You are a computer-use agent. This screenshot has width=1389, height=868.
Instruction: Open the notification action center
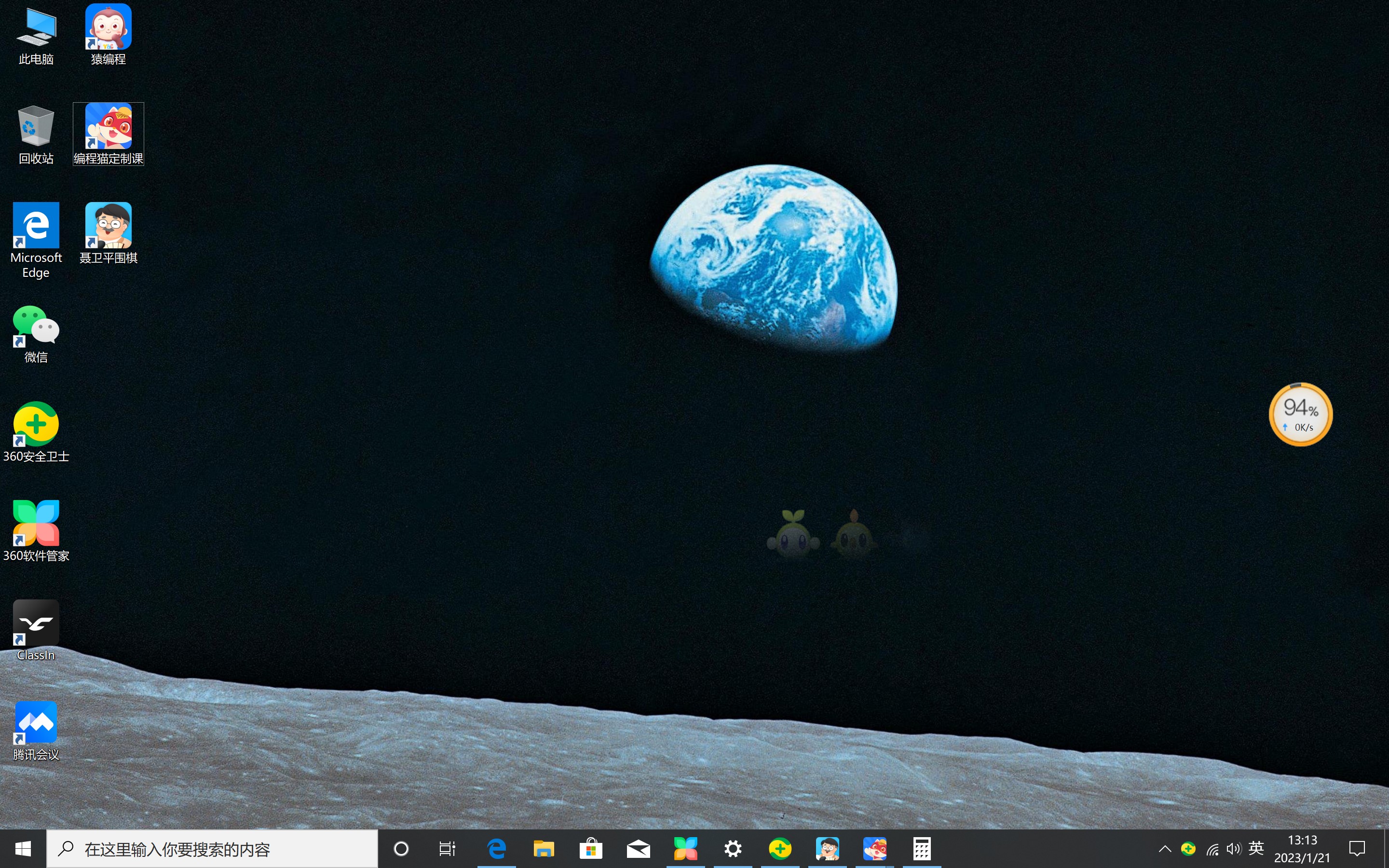point(1357,849)
